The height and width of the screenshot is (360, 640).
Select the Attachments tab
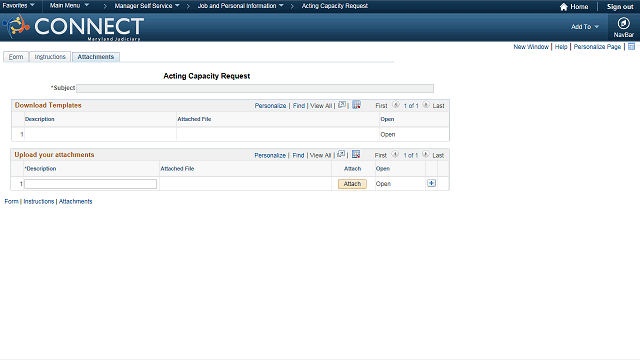tap(96, 57)
